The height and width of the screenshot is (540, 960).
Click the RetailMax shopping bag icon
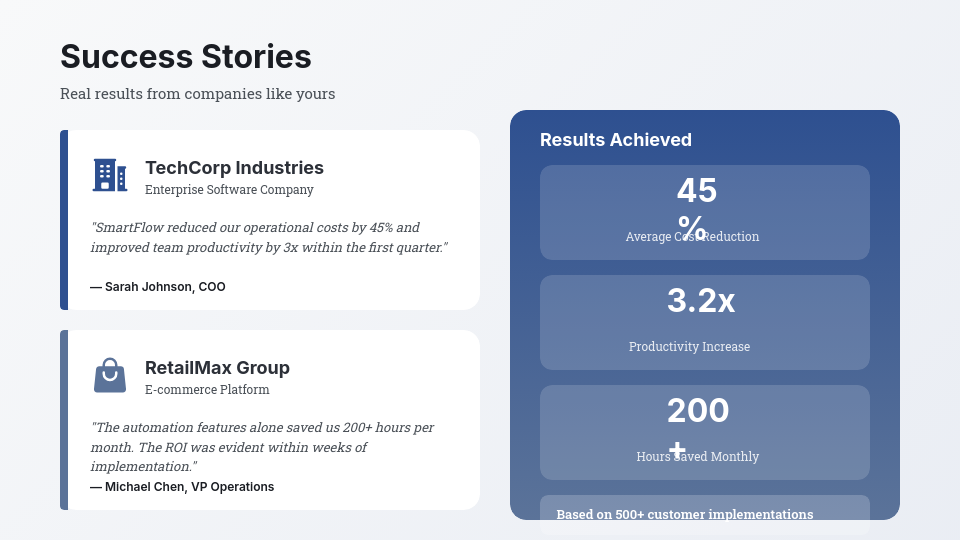tap(110, 376)
